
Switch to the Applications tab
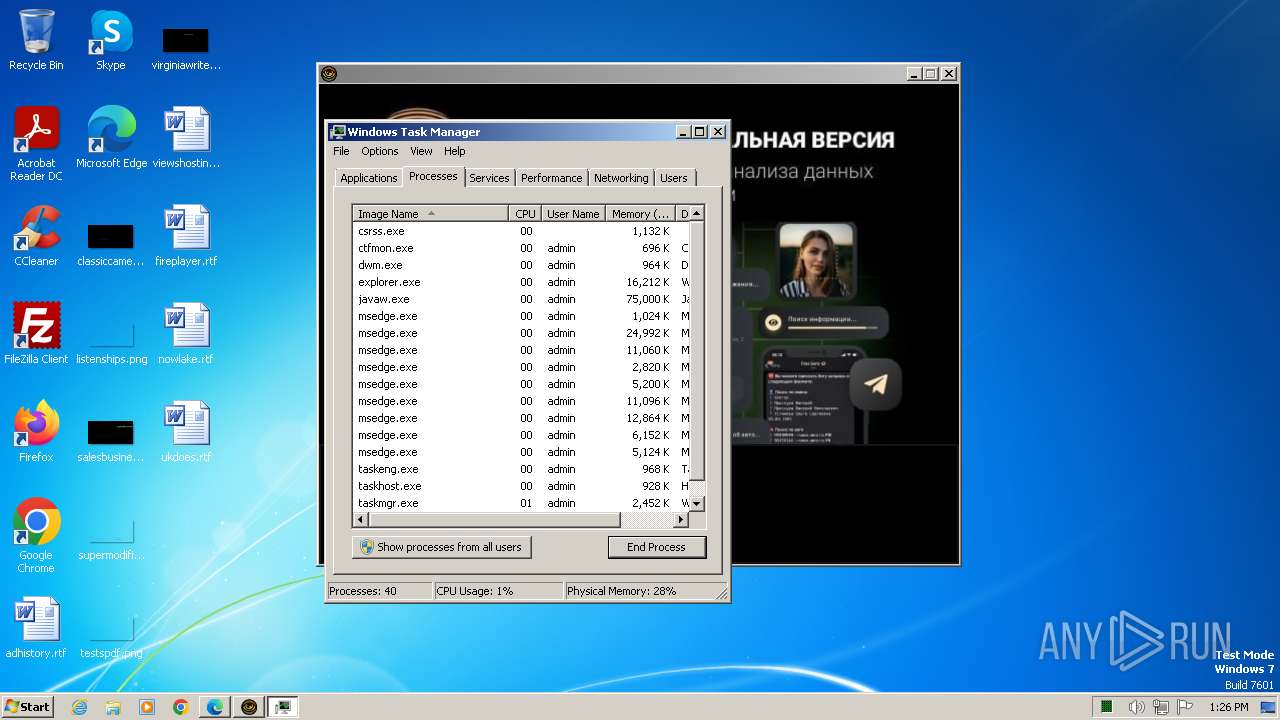pos(368,178)
